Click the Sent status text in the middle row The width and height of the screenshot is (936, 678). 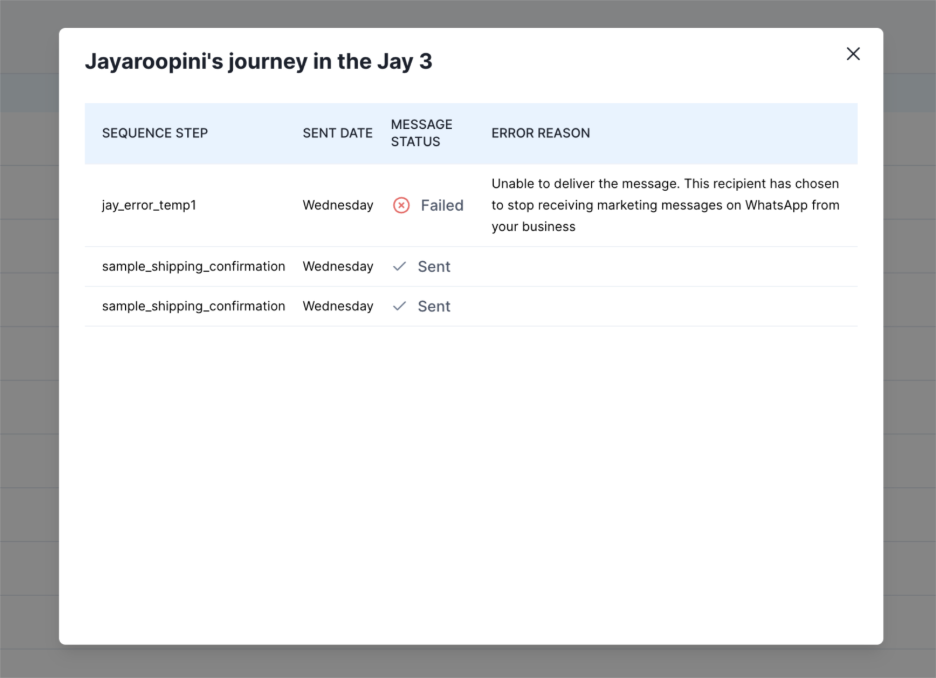point(434,266)
